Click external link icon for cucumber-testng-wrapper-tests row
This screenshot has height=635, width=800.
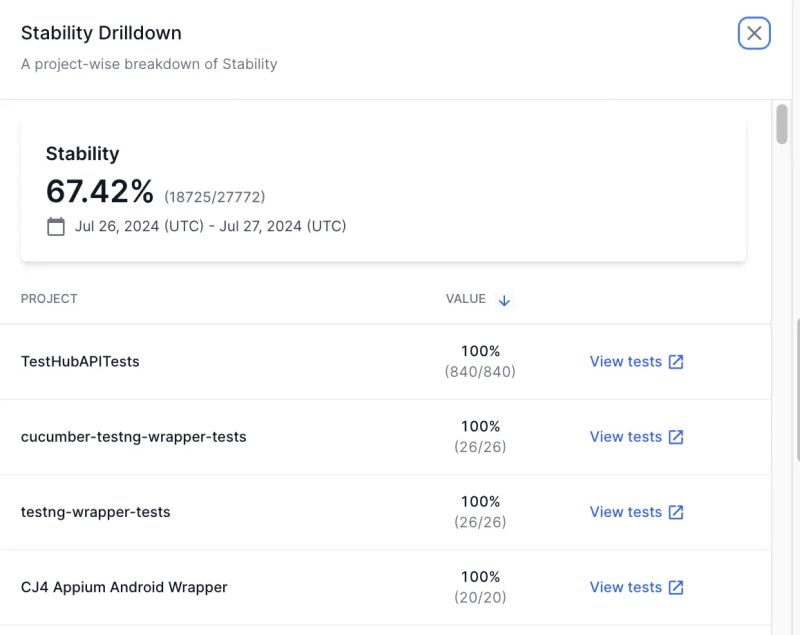[676, 437]
